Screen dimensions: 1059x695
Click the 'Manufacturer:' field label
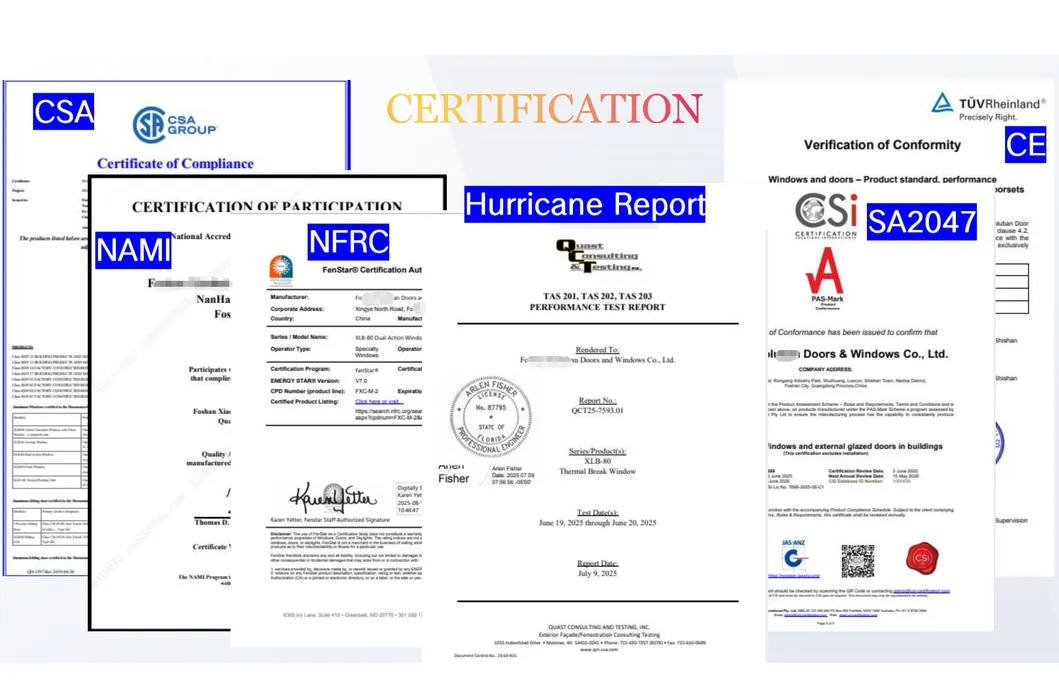[290, 297]
